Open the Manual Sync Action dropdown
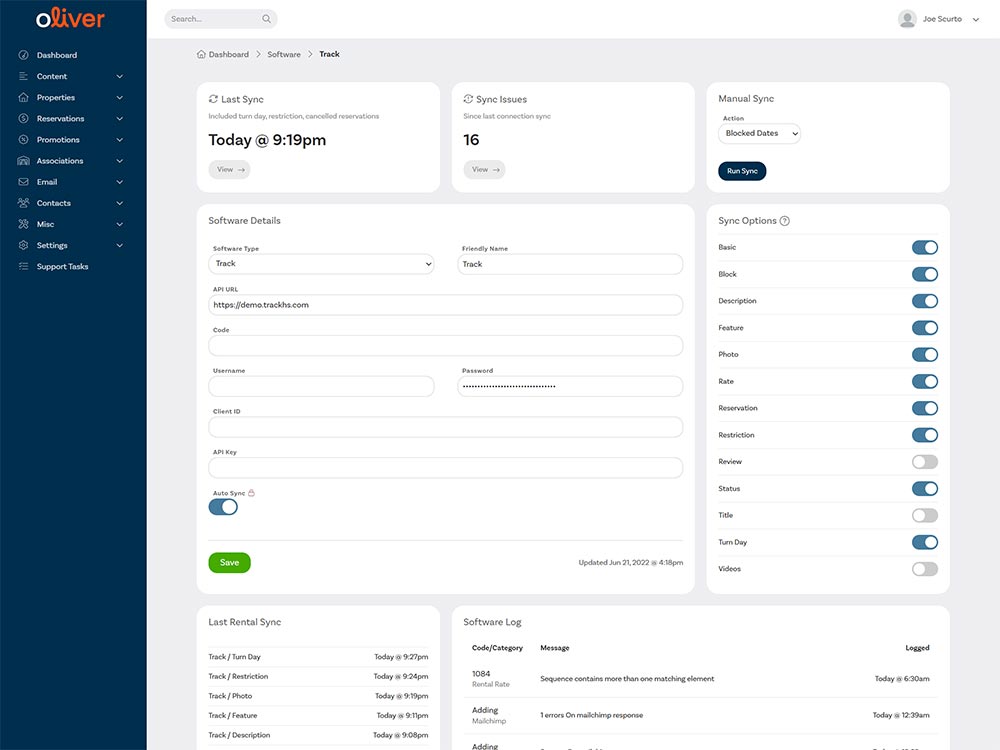This screenshot has width=1000, height=750. pyautogui.click(x=760, y=133)
